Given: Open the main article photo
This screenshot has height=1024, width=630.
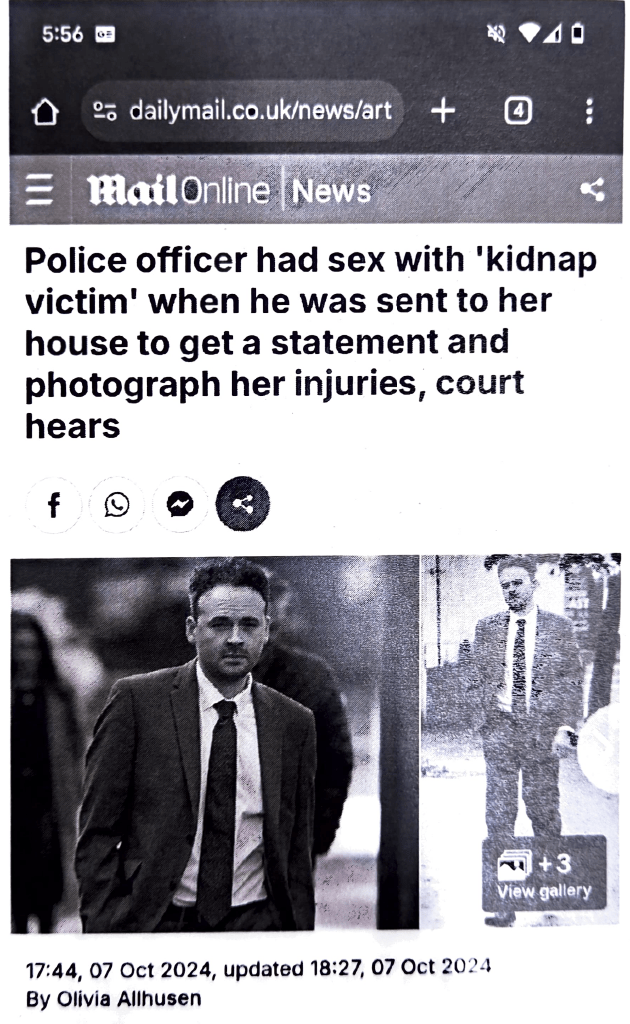Looking at the screenshot, I should pyautogui.click(x=215, y=743).
